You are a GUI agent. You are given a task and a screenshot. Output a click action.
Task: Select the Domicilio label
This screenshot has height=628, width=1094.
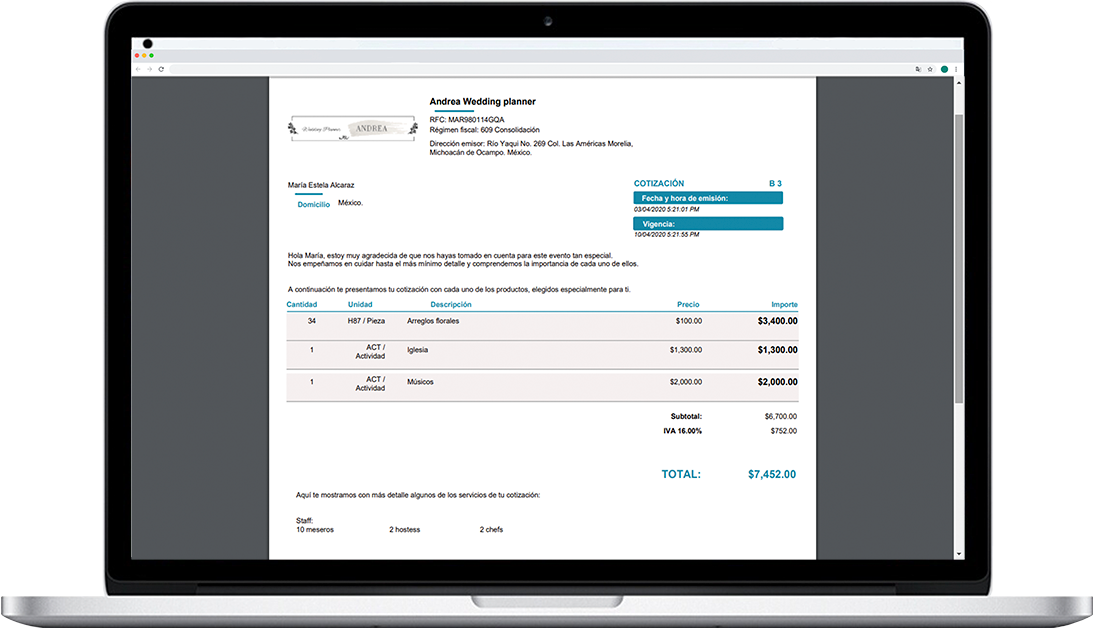tap(313, 204)
